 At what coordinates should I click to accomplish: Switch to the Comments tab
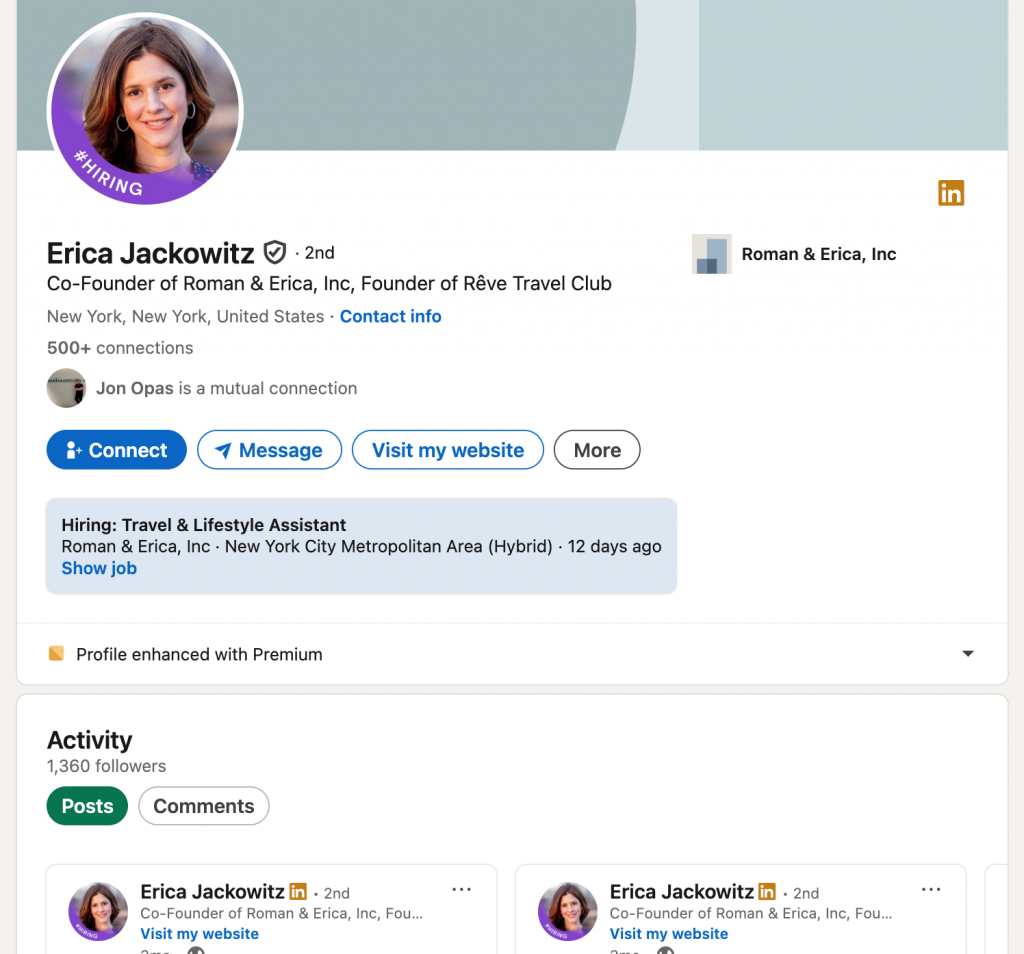point(203,805)
